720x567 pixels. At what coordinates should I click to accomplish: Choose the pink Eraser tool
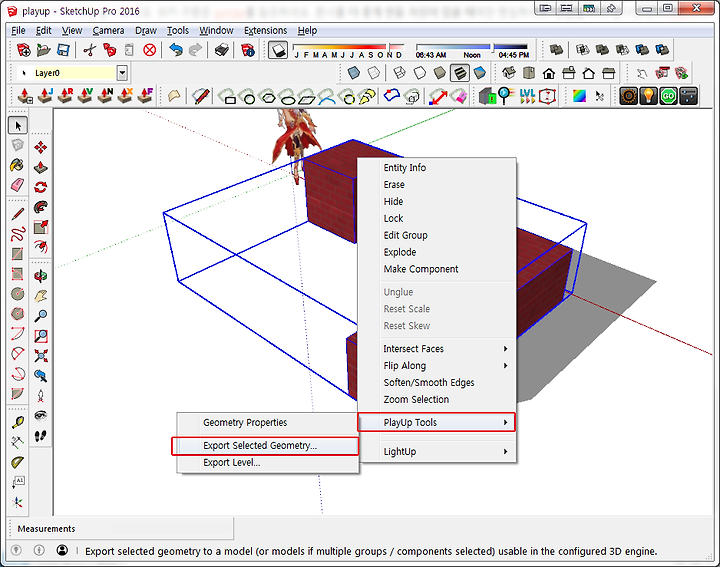tap(17, 185)
